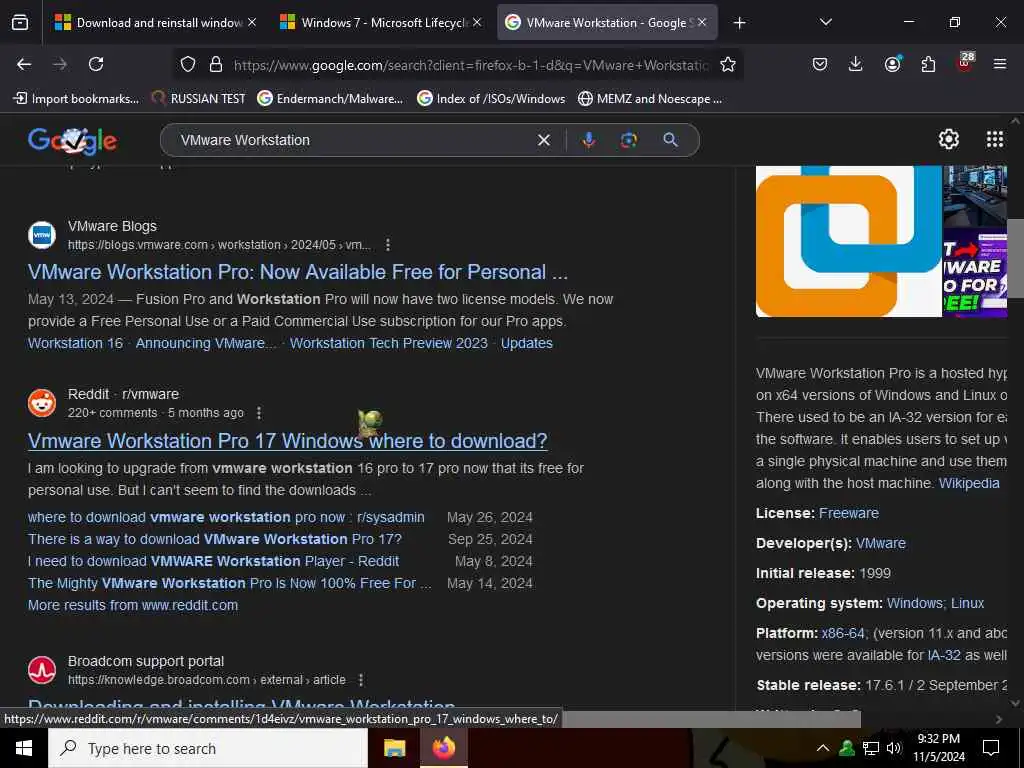
Task: Open where to download vmware workstation r/sysadmin link
Action: (226, 517)
